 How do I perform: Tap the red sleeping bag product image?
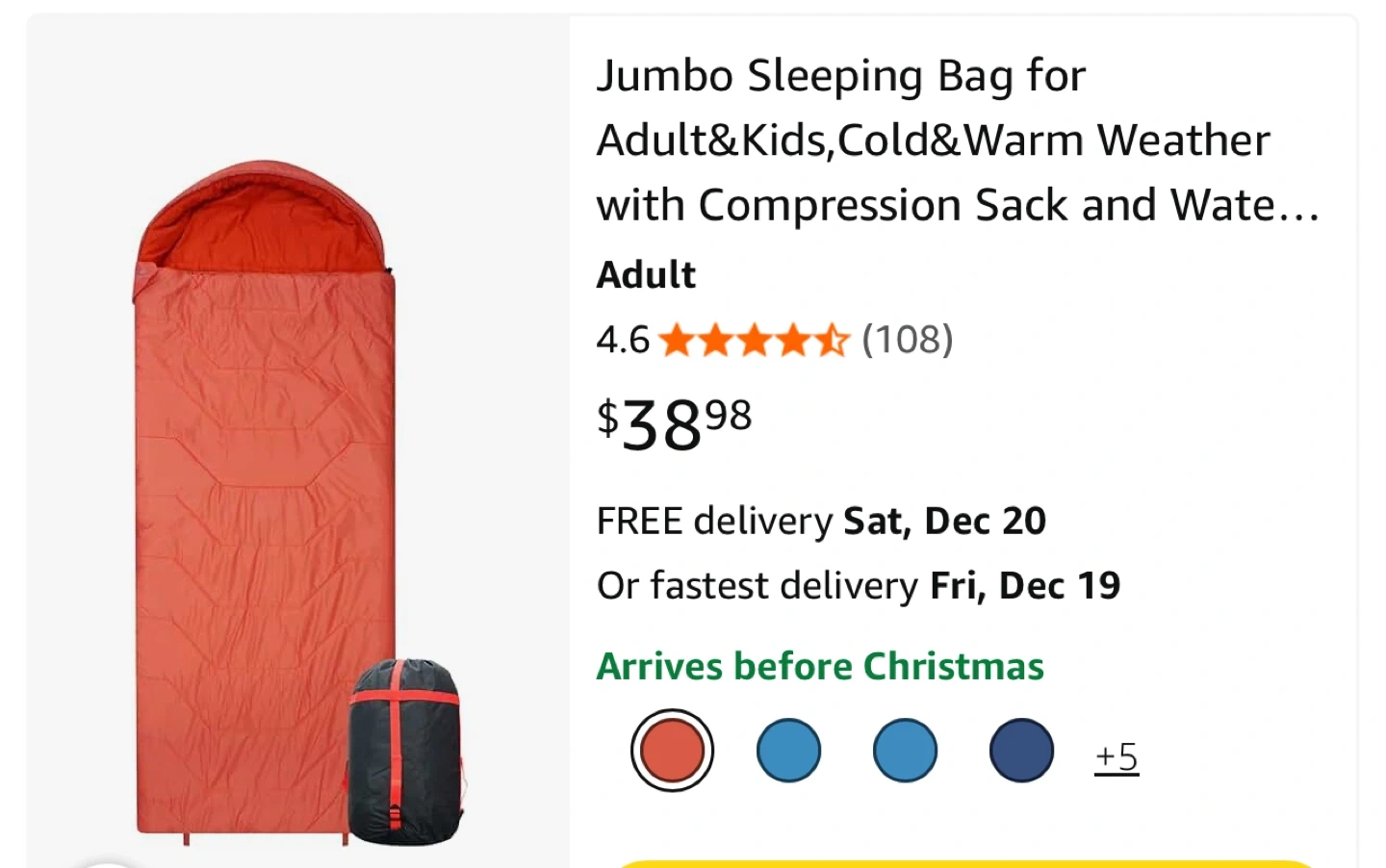265,500
